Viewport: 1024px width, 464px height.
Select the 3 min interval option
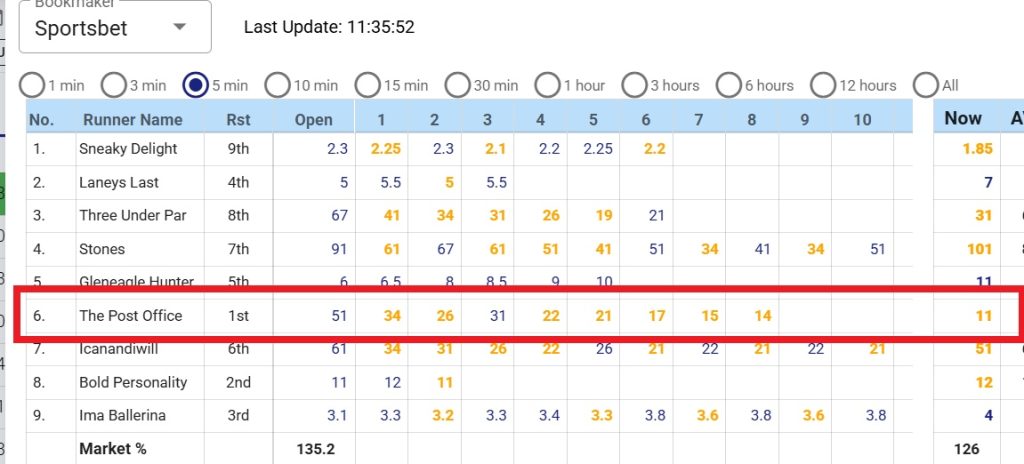pos(114,86)
